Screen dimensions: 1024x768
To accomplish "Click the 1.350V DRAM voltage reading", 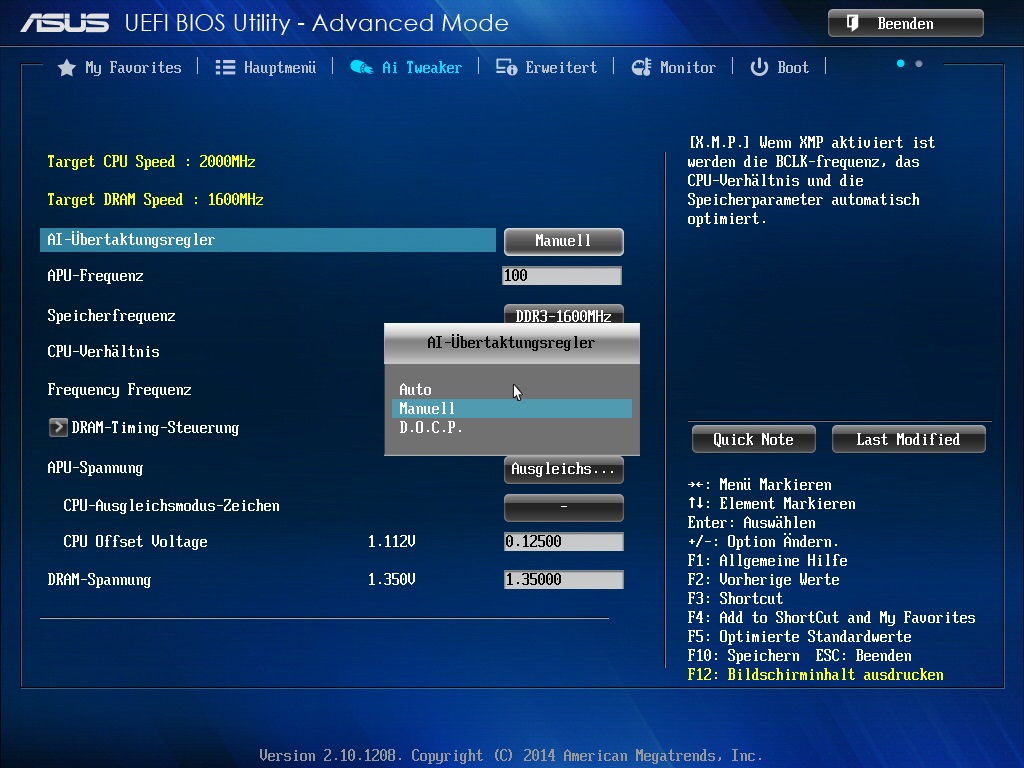I will [x=392, y=579].
